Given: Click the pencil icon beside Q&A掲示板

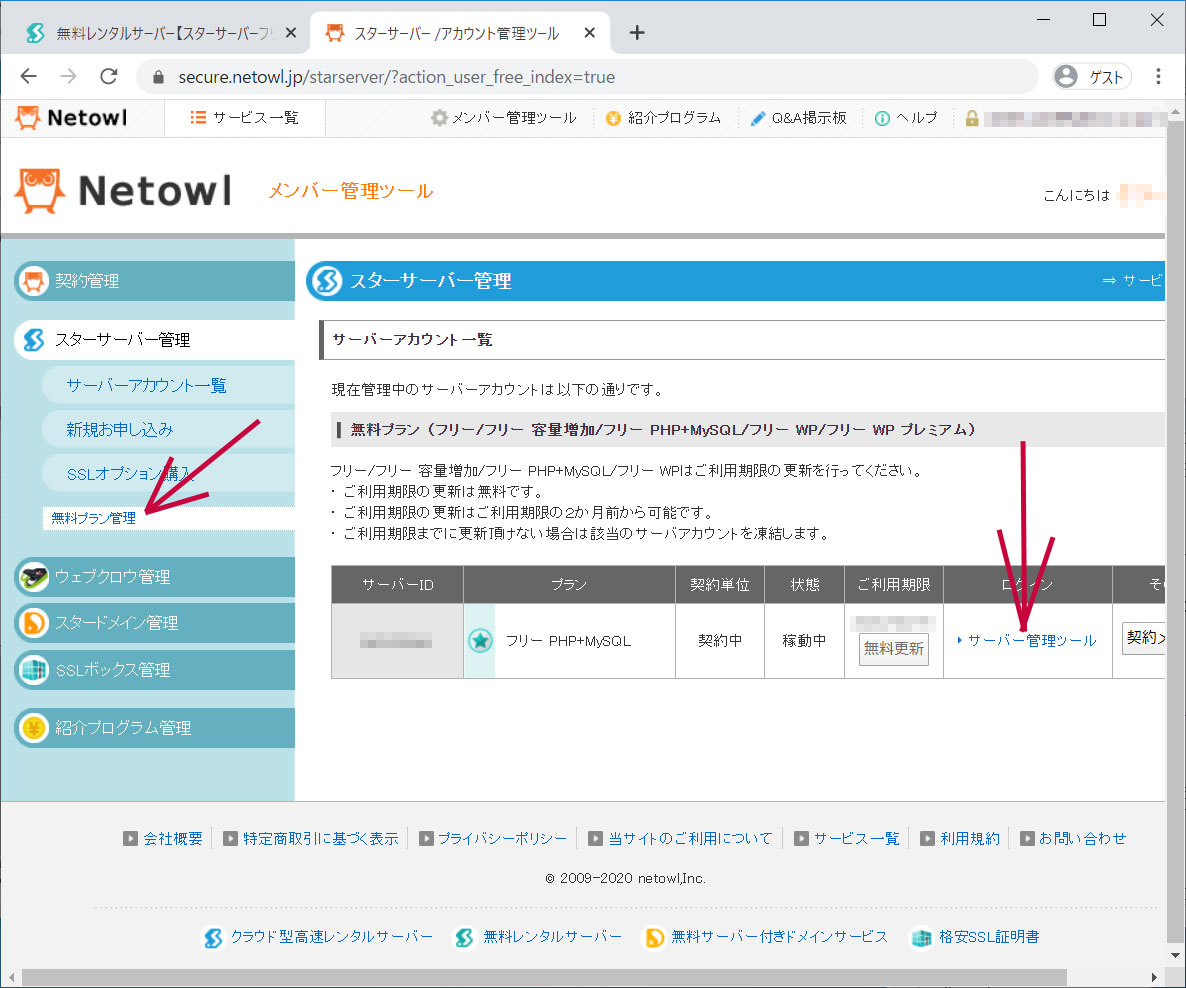Looking at the screenshot, I should tap(757, 118).
